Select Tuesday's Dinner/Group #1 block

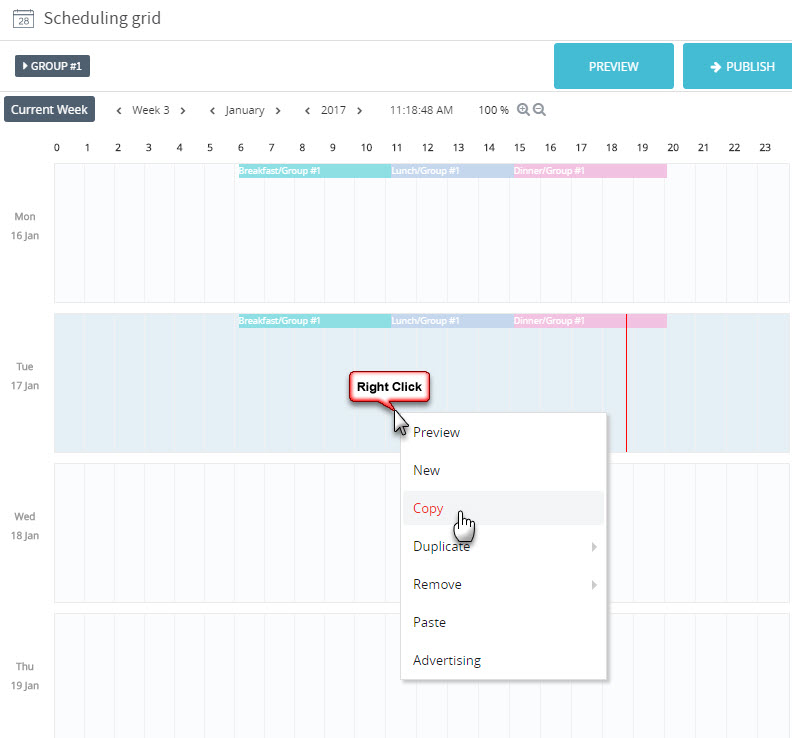[x=590, y=321]
